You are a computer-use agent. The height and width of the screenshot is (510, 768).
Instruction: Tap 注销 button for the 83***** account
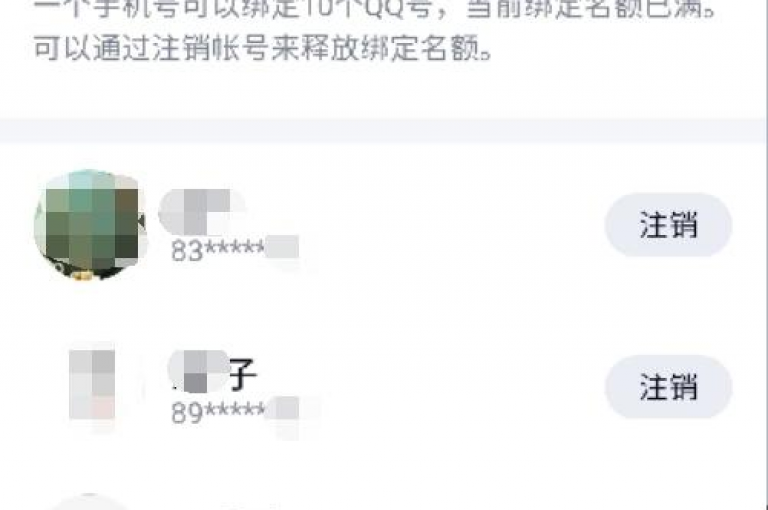(x=668, y=225)
